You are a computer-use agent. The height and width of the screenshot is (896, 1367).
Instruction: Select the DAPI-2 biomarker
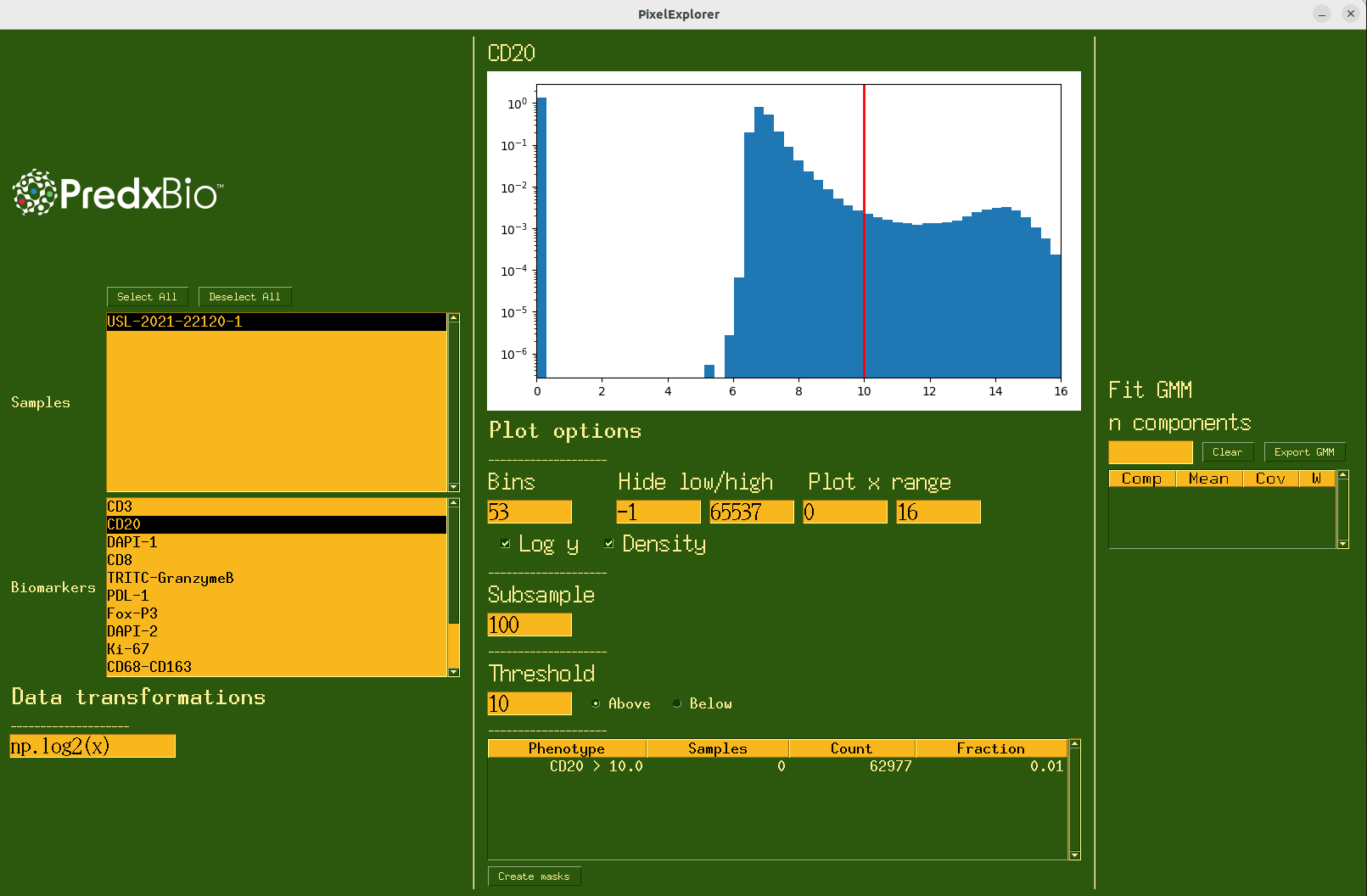coord(277,631)
